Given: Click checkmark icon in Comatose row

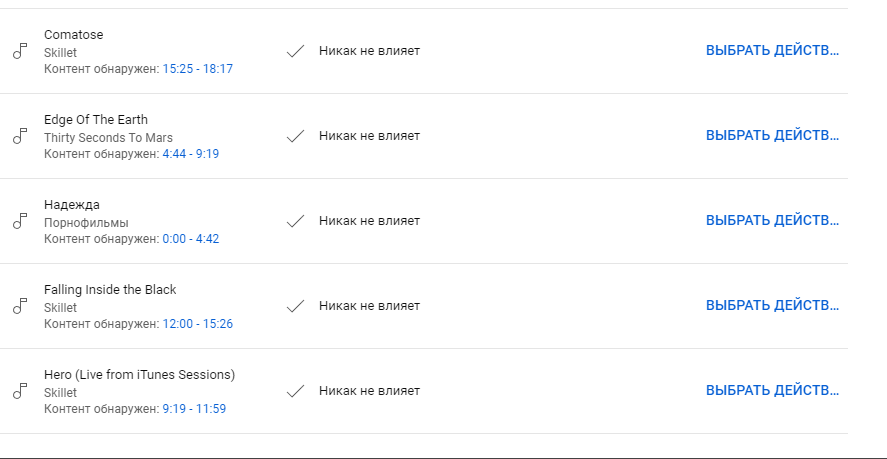Looking at the screenshot, I should tap(295, 51).
